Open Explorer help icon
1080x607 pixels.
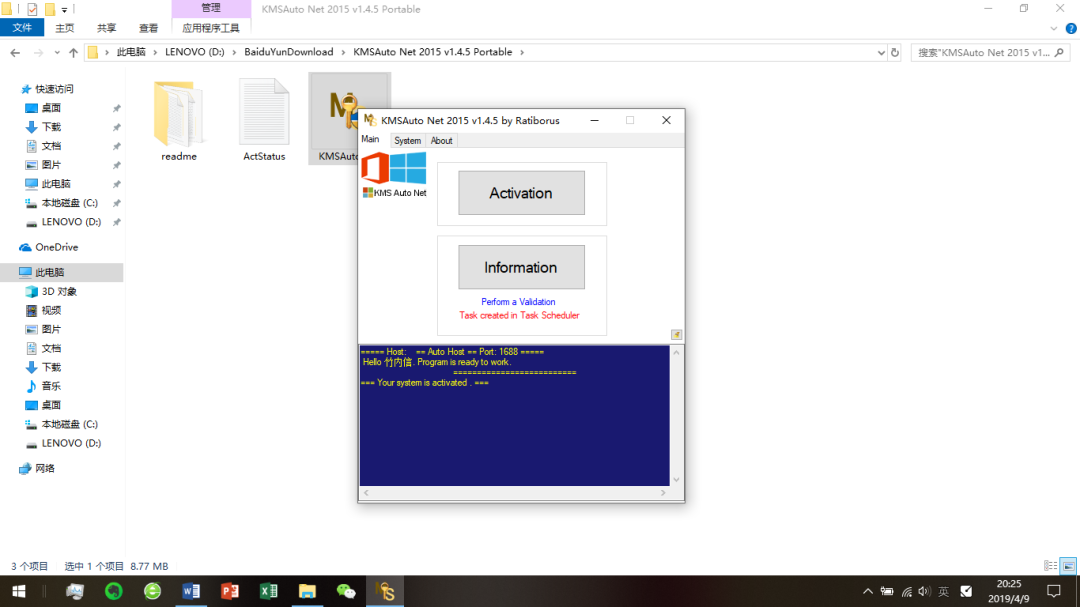1071,28
